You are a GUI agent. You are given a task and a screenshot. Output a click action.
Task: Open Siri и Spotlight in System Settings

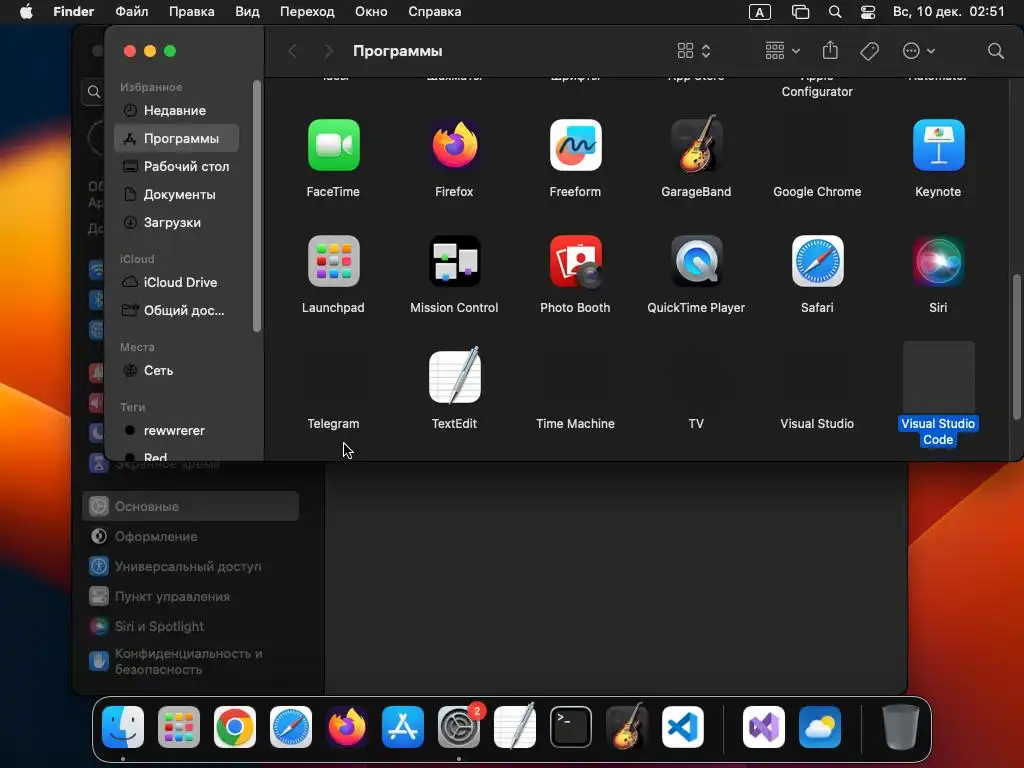190,626
